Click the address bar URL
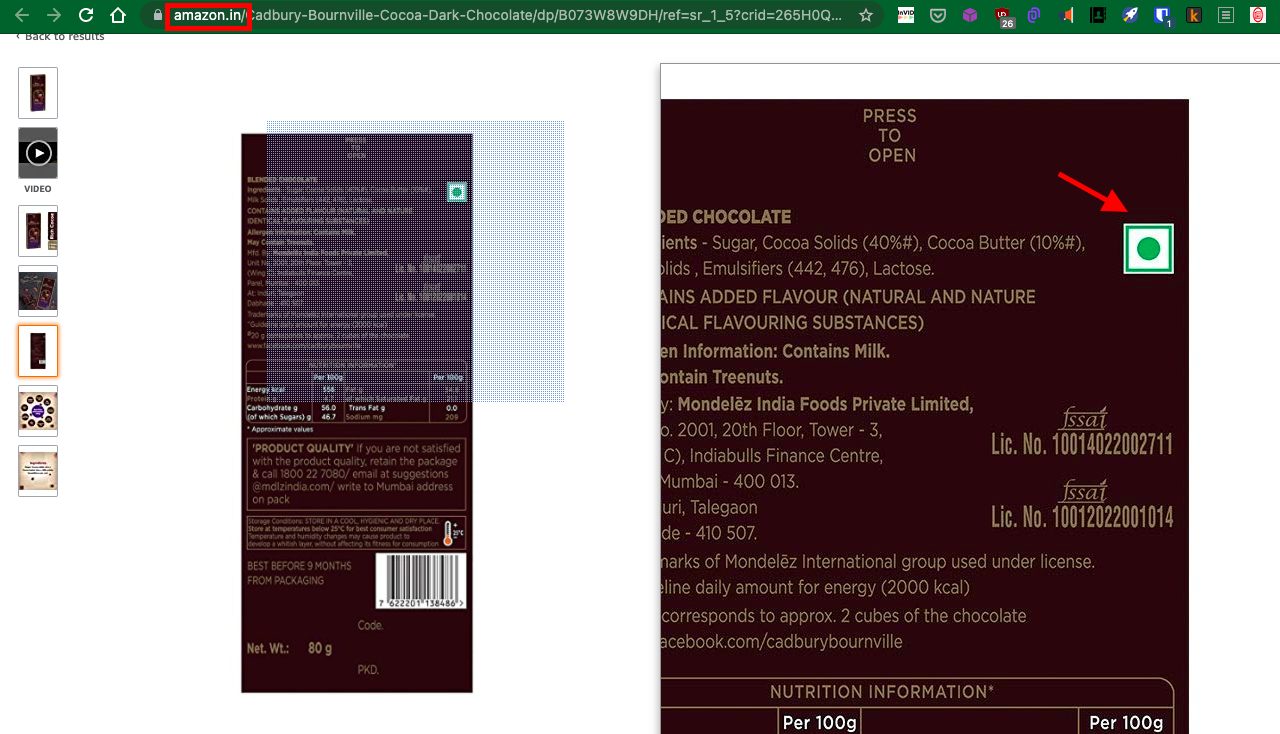The width and height of the screenshot is (1280, 734). pos(508,15)
